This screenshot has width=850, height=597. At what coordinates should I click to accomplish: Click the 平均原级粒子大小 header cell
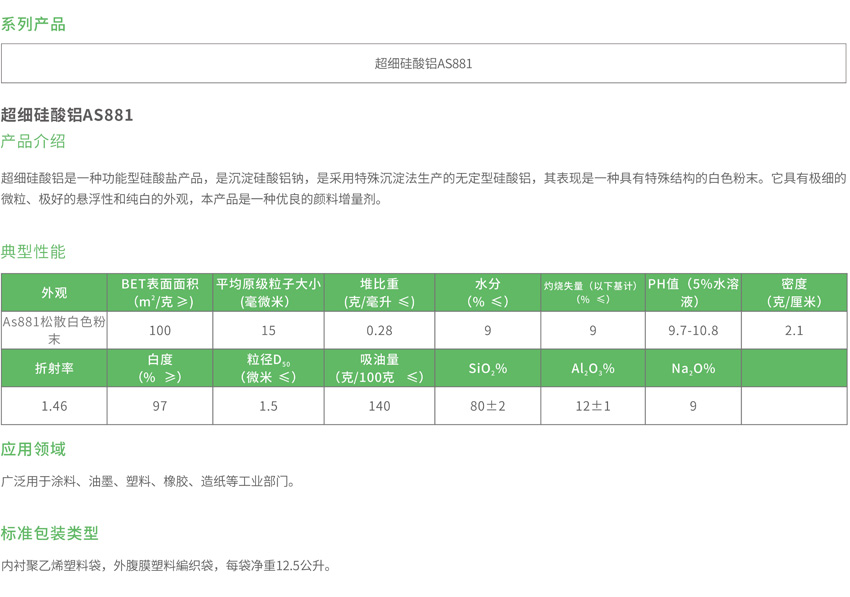(267, 292)
